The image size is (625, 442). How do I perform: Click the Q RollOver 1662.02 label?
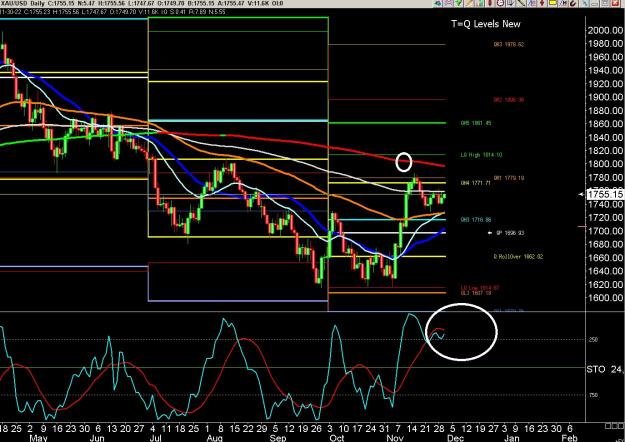pos(518,257)
